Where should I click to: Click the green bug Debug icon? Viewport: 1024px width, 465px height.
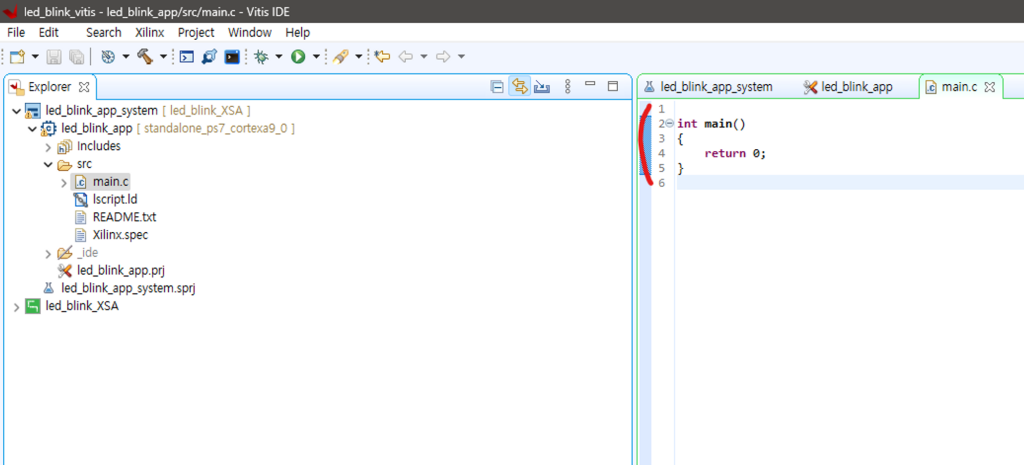pyautogui.click(x=261, y=57)
